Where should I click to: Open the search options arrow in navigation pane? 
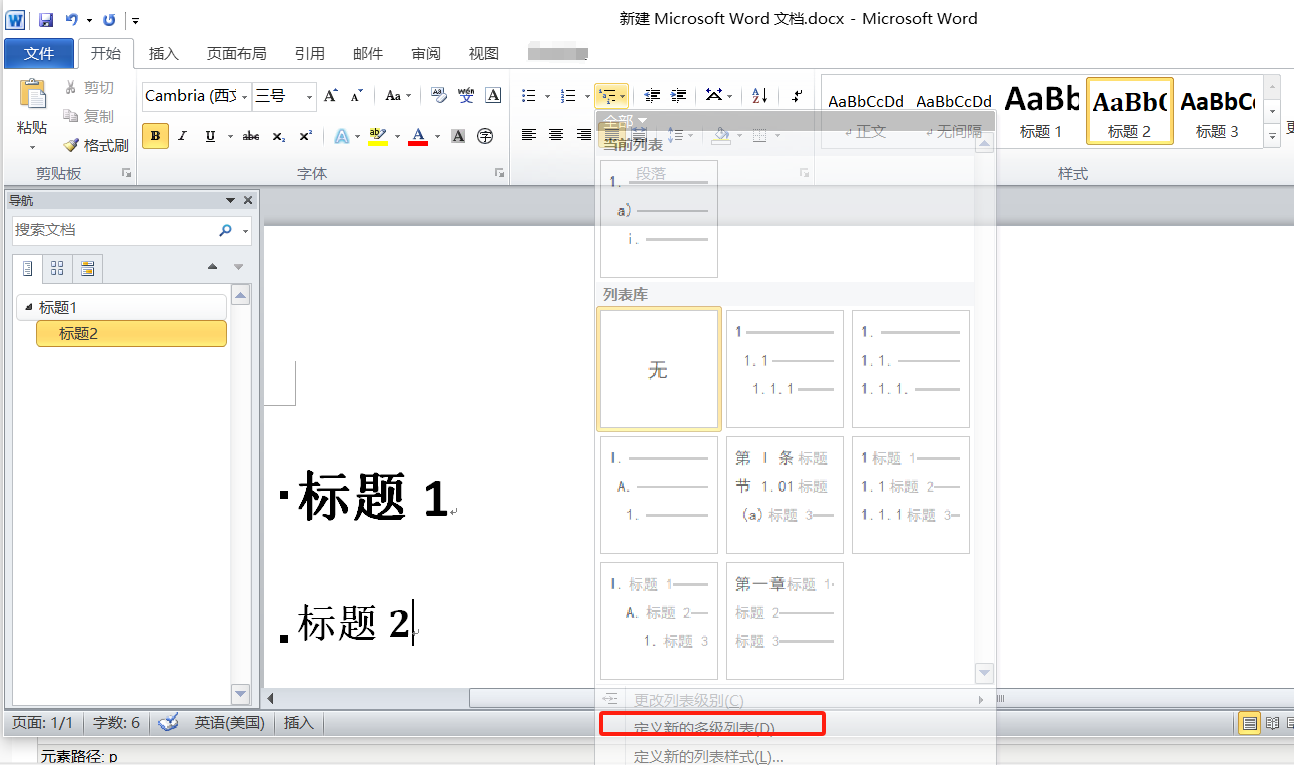coord(246,231)
